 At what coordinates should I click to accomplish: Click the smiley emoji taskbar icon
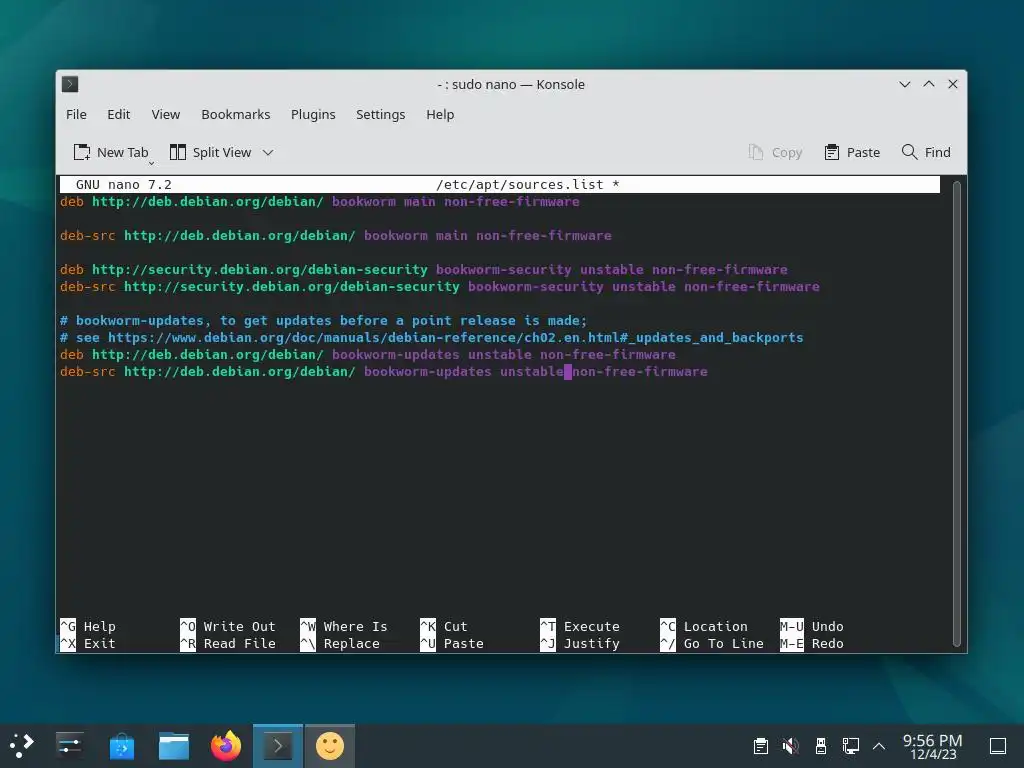tap(330, 746)
